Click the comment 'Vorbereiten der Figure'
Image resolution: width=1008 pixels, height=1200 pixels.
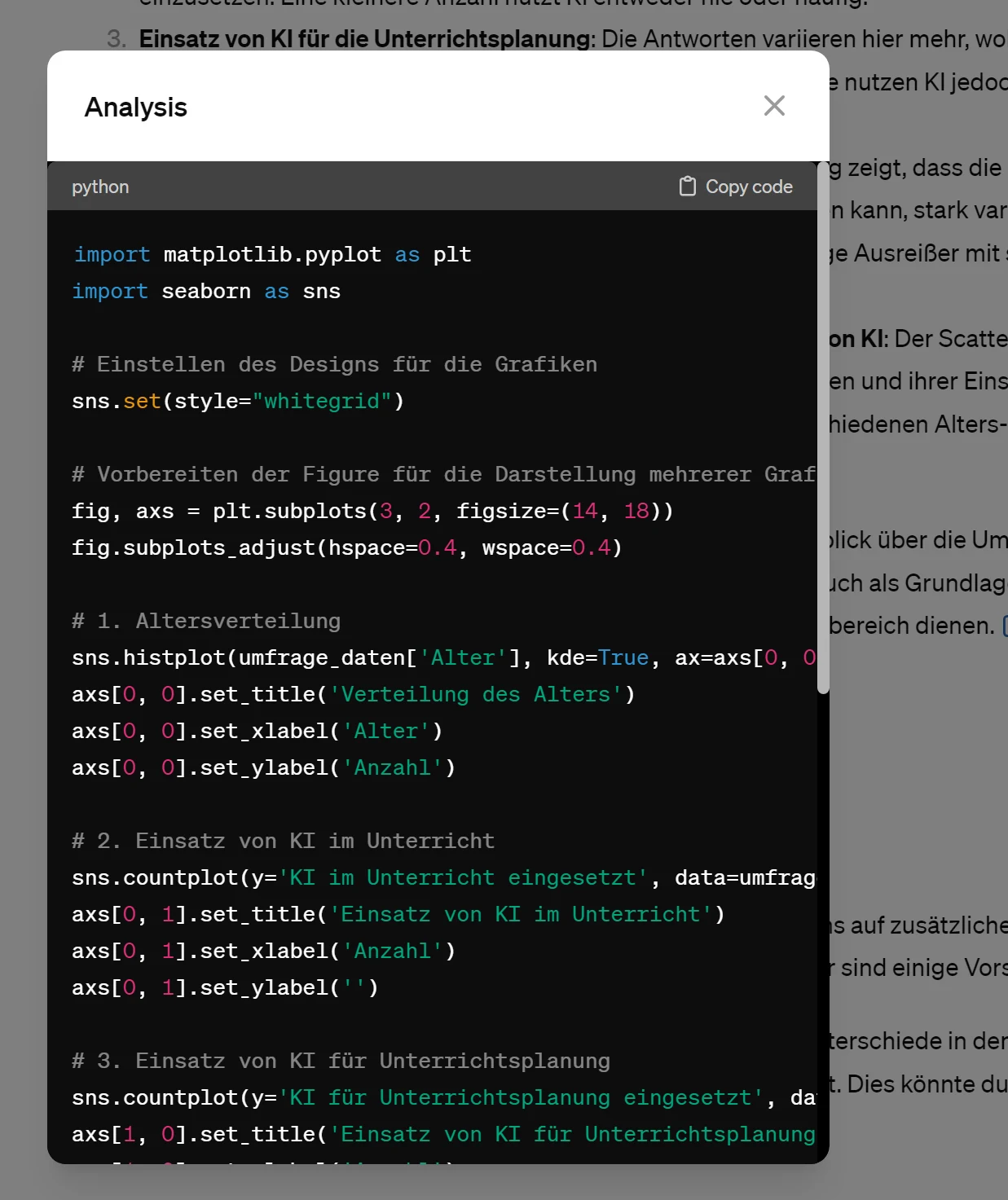pyautogui.click(x=443, y=474)
